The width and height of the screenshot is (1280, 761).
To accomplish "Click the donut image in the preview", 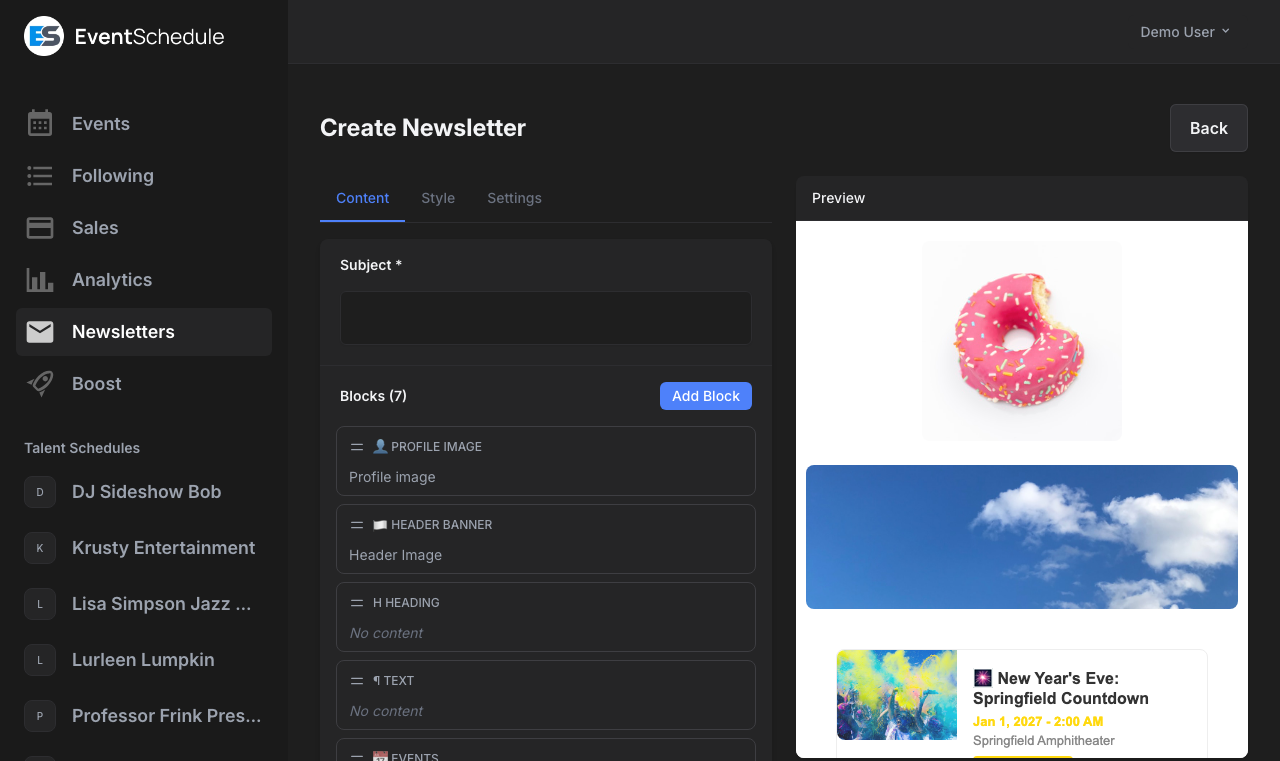I will 1021,341.
